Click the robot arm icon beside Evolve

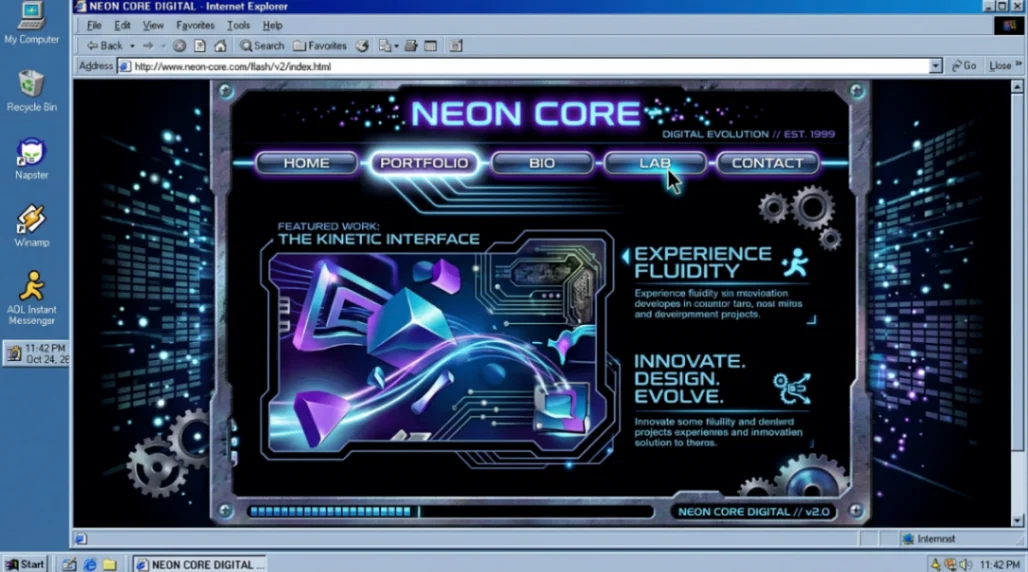792,388
